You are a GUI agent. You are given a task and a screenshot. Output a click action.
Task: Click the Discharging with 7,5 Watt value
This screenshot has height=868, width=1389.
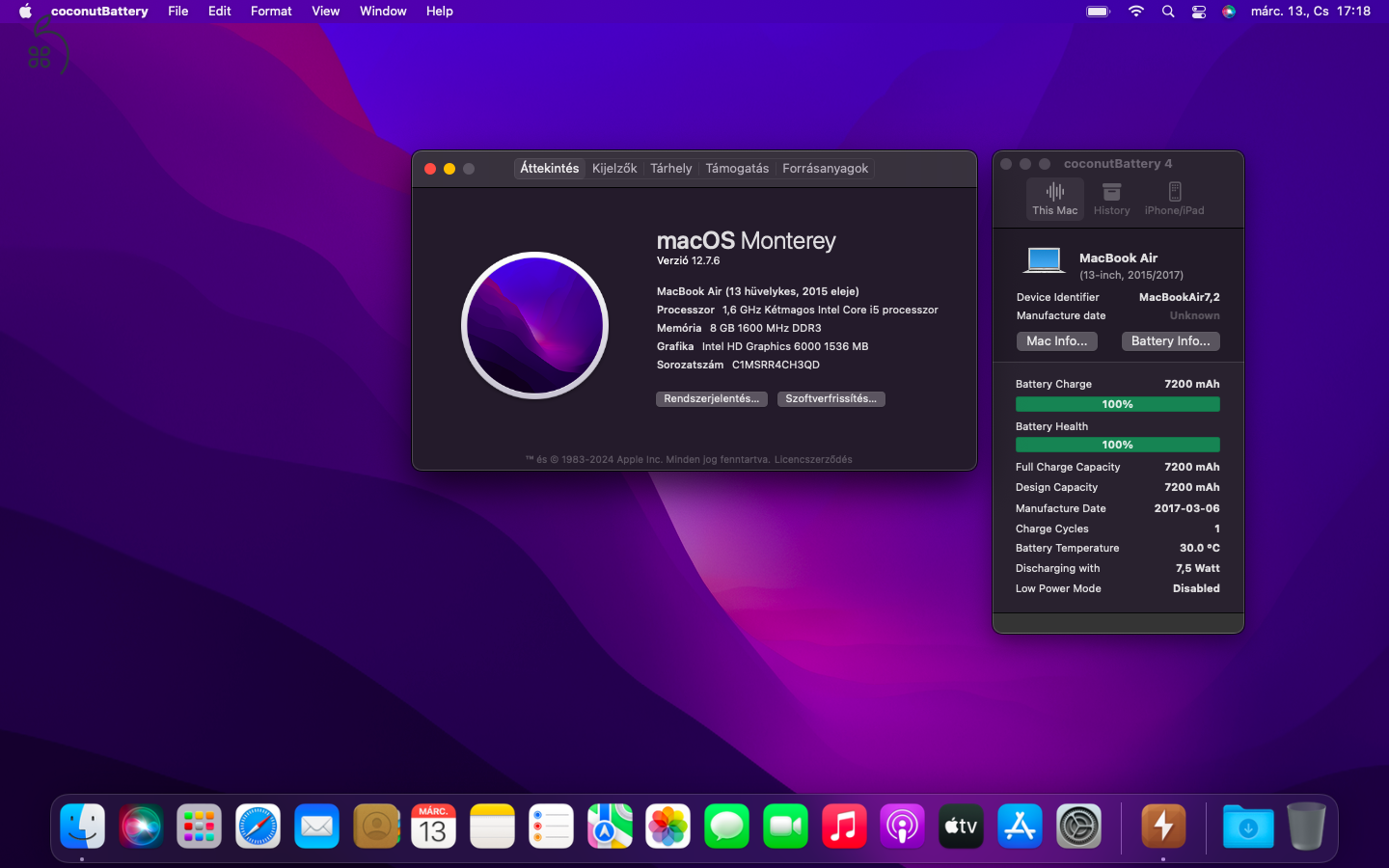pos(1198,568)
